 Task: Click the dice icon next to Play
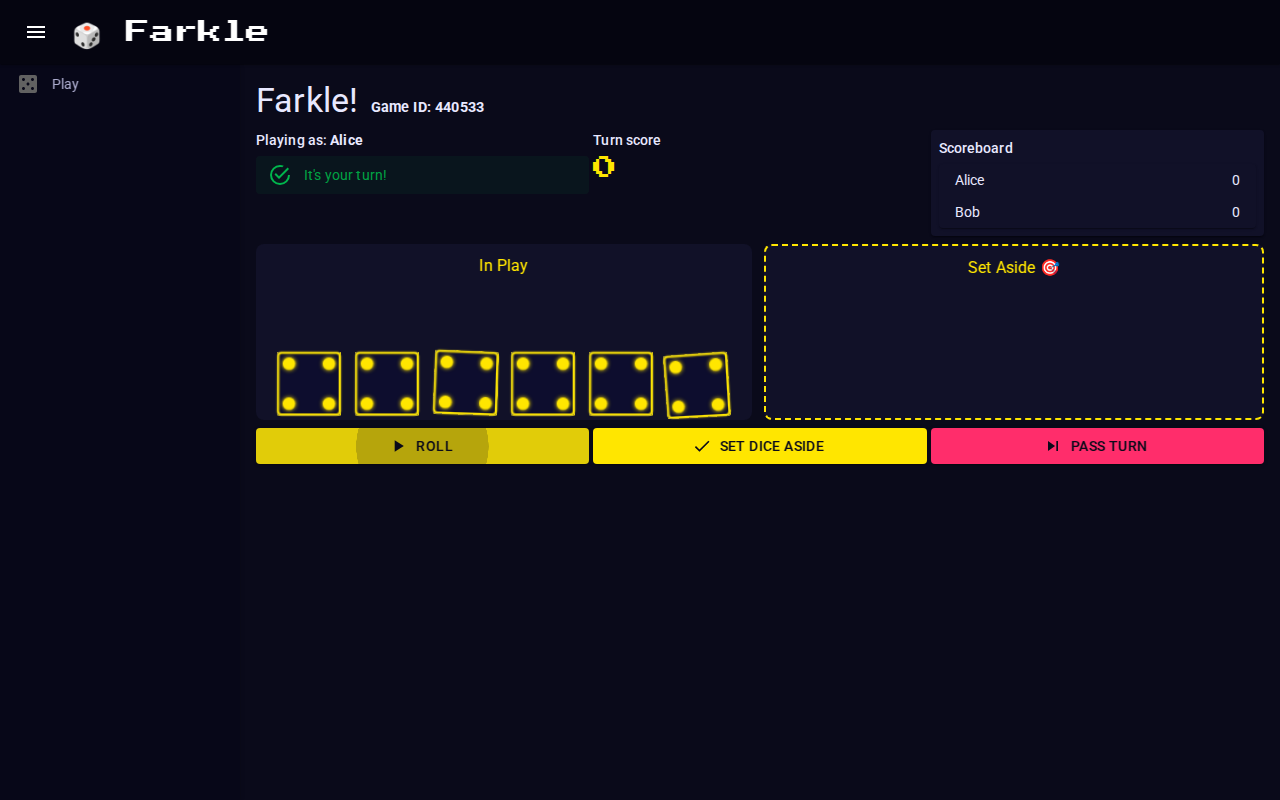coord(28,84)
